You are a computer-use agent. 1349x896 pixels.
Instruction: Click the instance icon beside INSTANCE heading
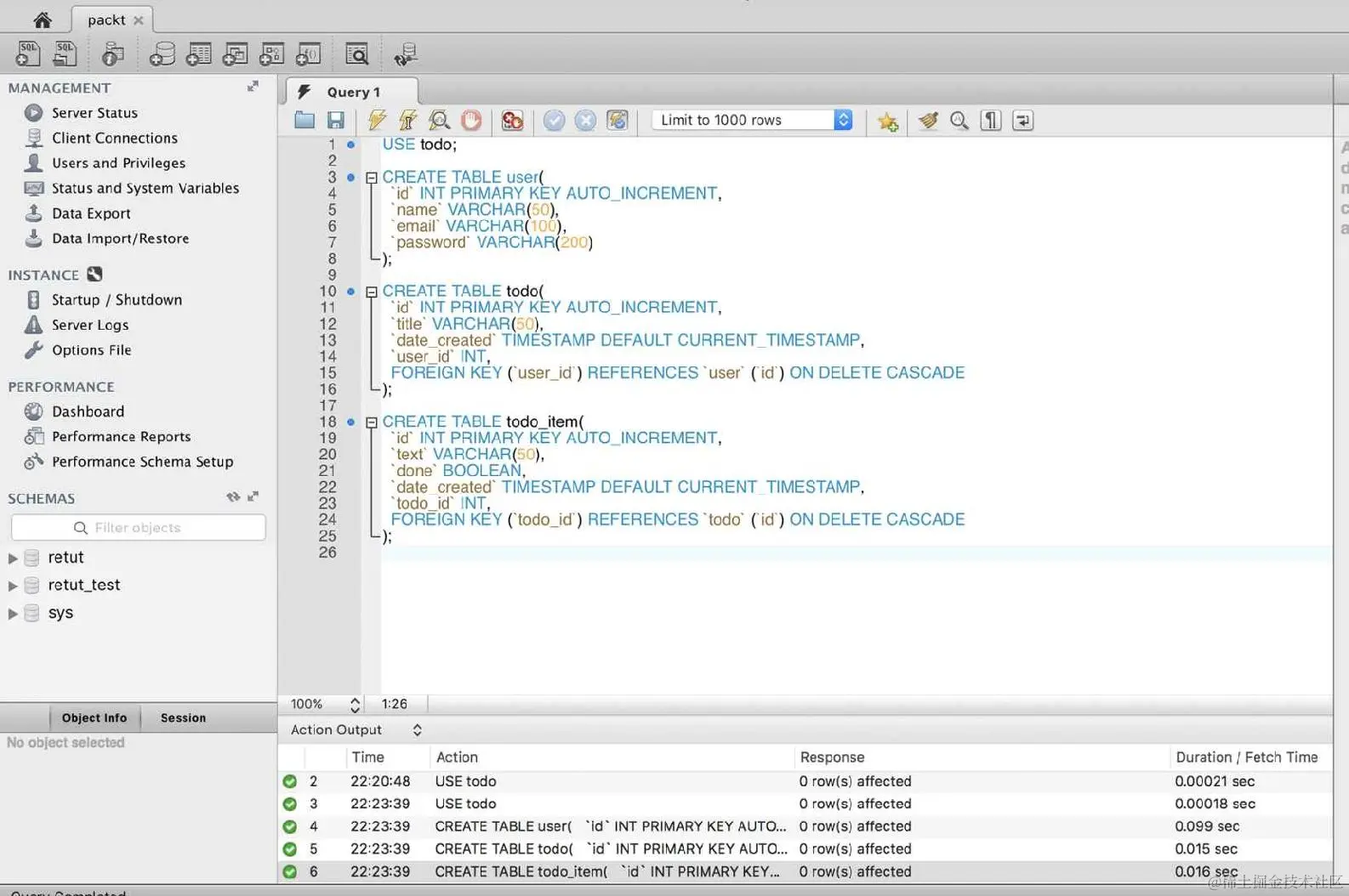click(x=94, y=274)
